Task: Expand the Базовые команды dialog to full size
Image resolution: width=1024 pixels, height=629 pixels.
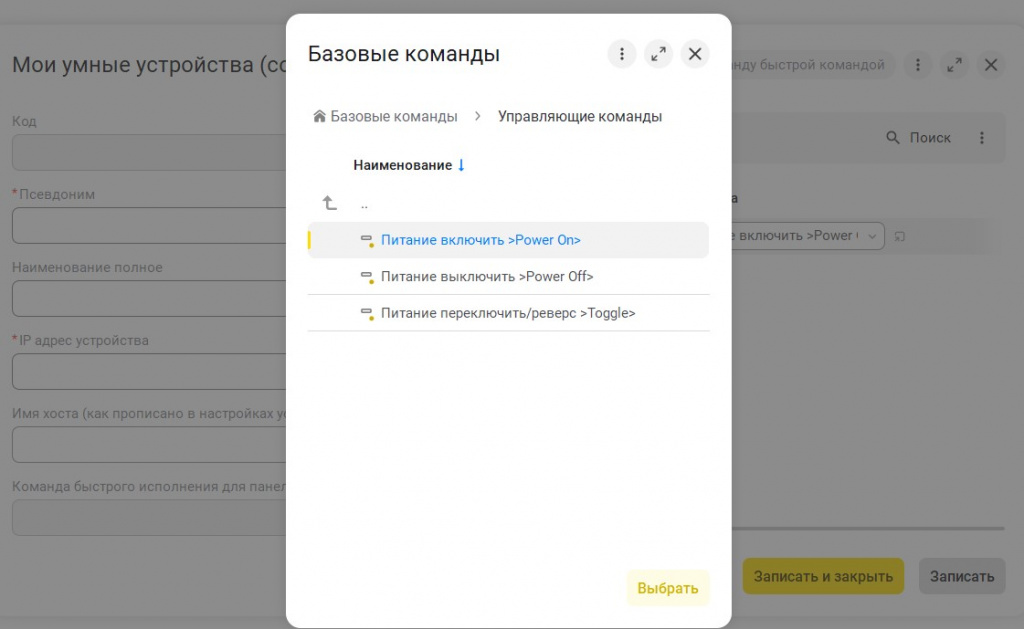Action: (x=658, y=54)
